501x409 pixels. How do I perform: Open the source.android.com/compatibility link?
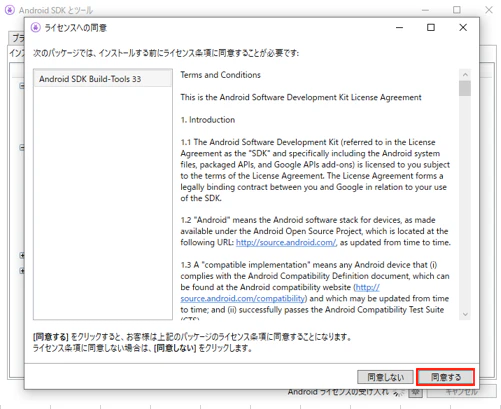(x=243, y=298)
